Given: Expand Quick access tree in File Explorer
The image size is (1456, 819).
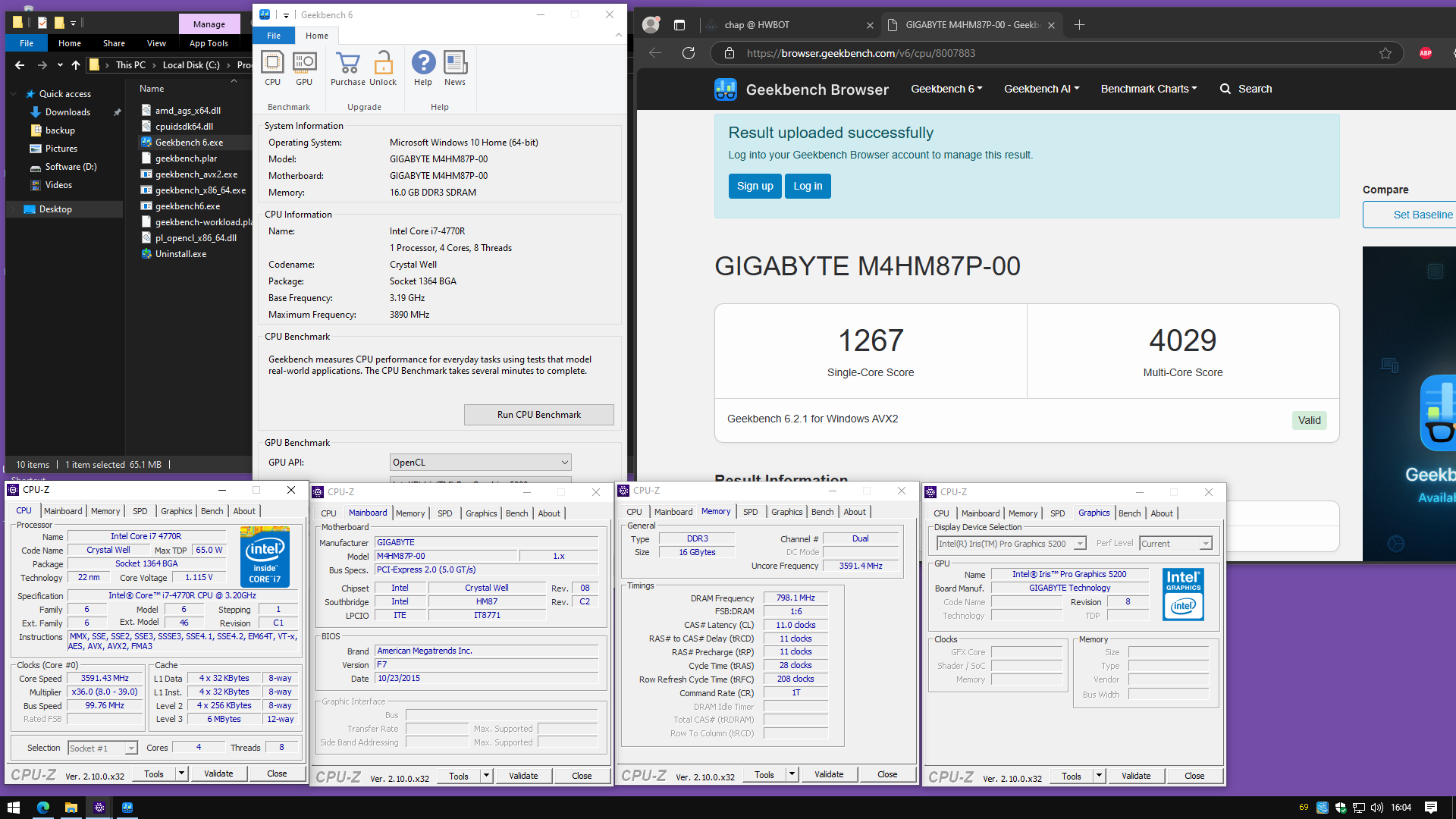Looking at the screenshot, I should 14,94.
